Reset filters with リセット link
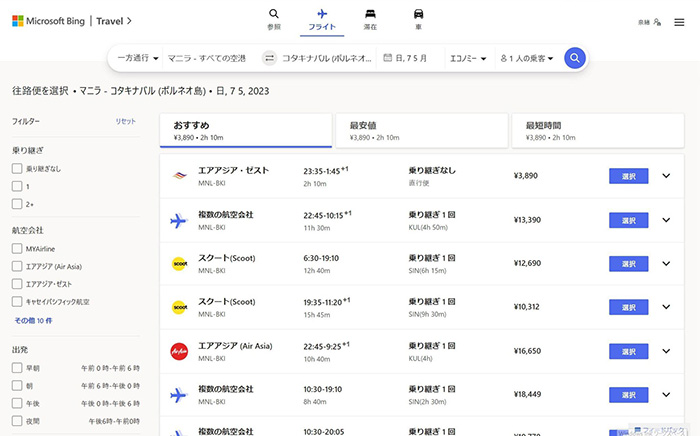 tap(125, 121)
